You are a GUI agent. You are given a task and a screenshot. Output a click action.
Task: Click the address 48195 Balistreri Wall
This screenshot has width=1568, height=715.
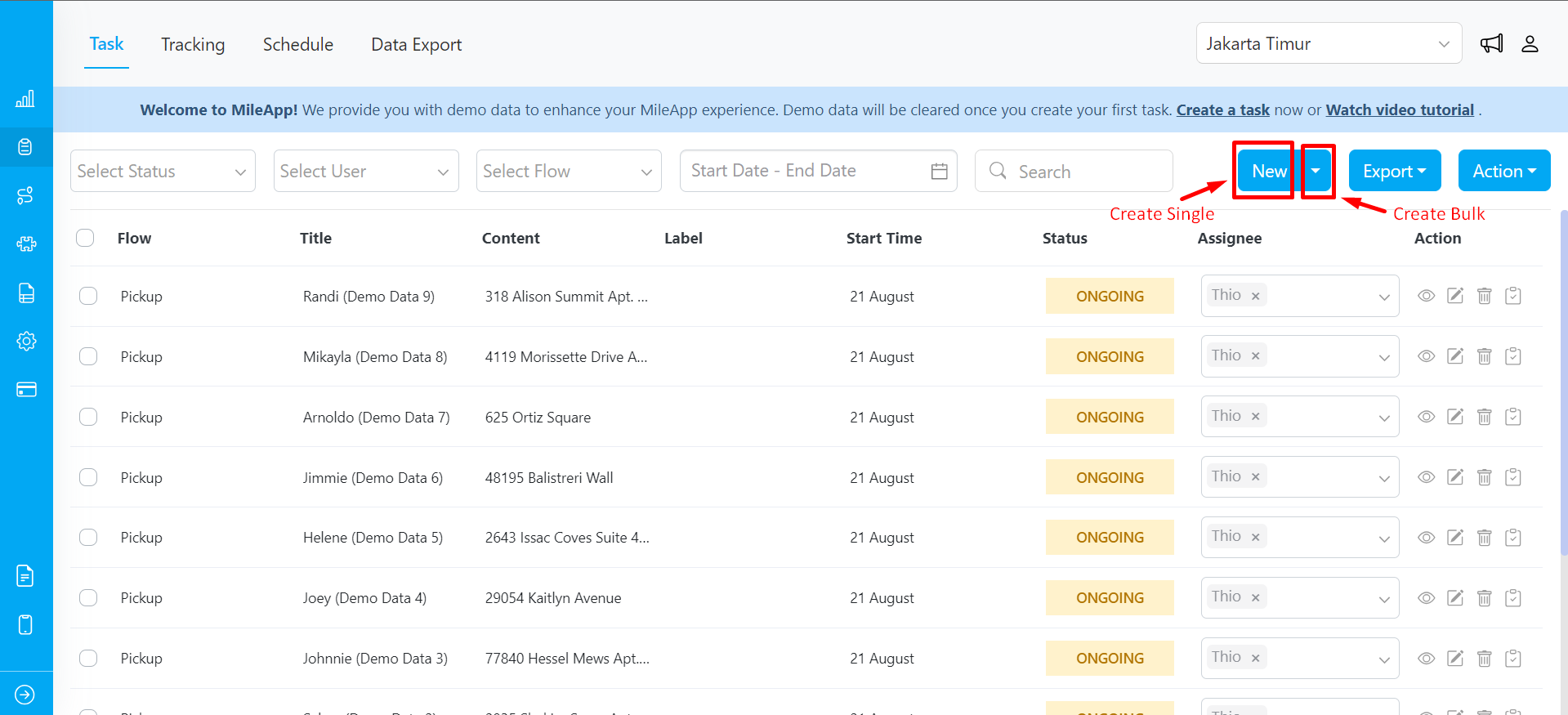tap(549, 477)
